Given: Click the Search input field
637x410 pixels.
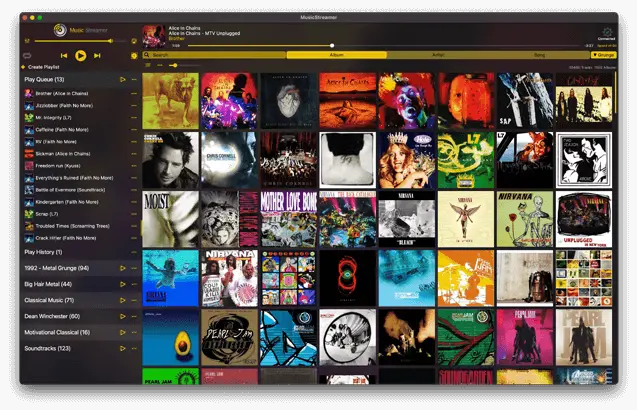Looking at the screenshot, I should point(214,55).
